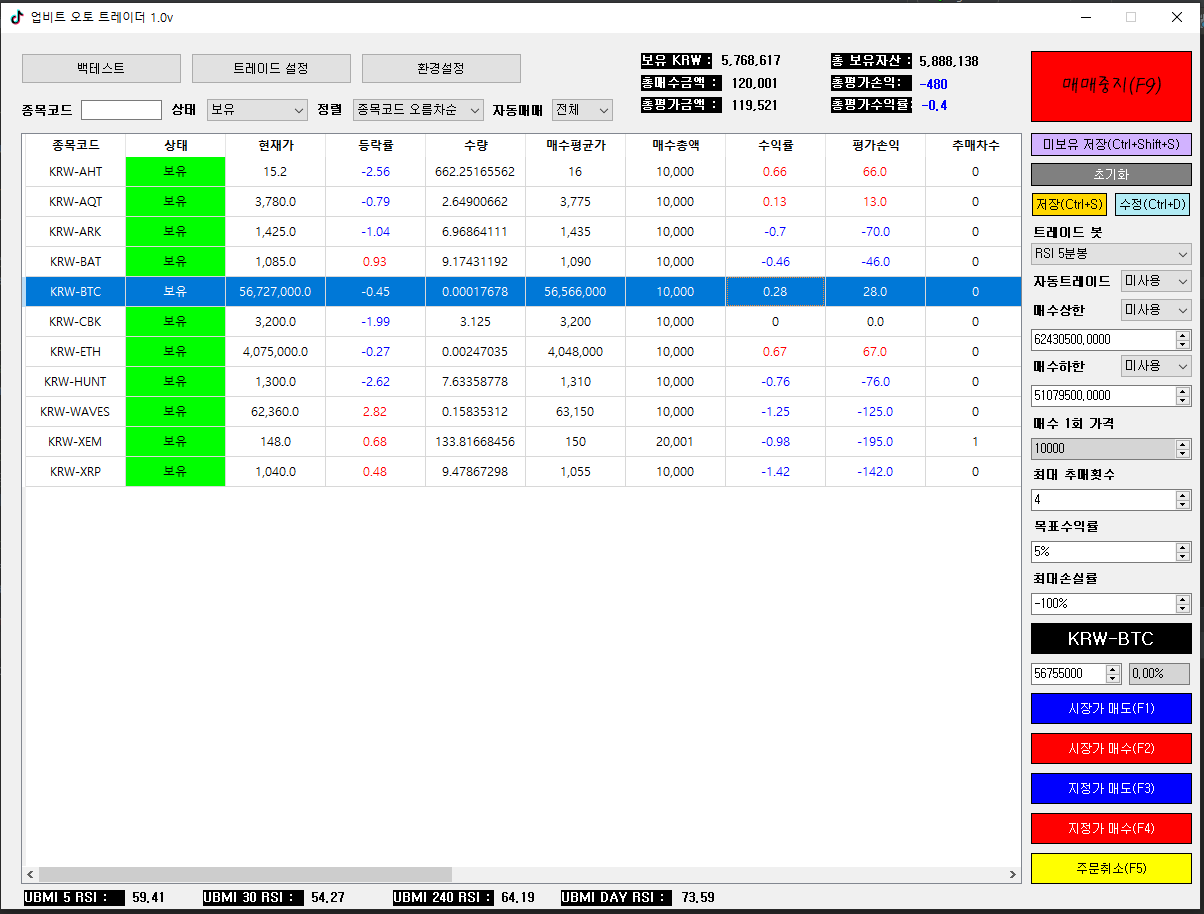The width and height of the screenshot is (1204, 914).
Task: Select the KRW-XRP row
Action: click(x=523, y=472)
